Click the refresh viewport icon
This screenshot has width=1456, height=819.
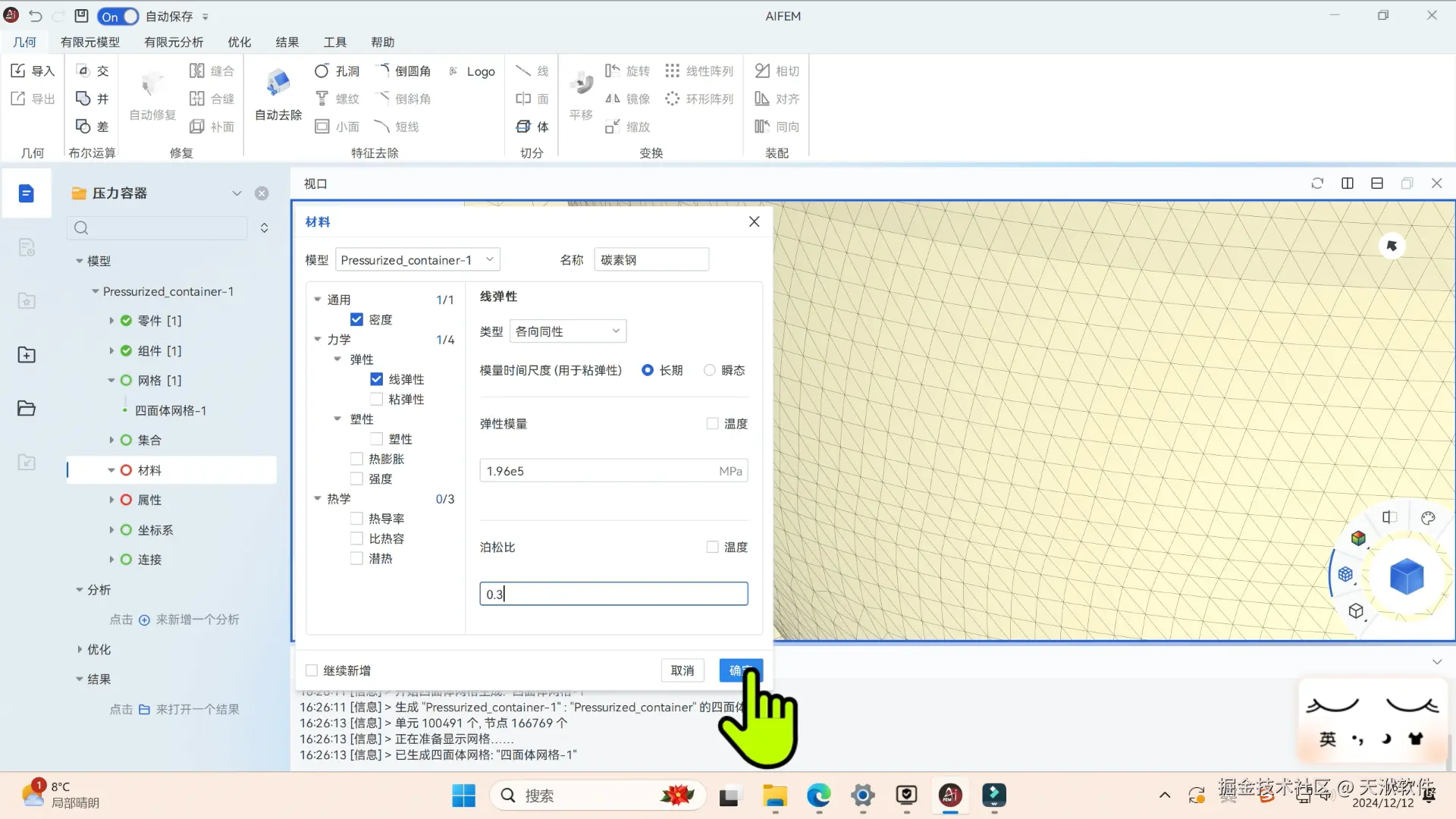point(1317,184)
